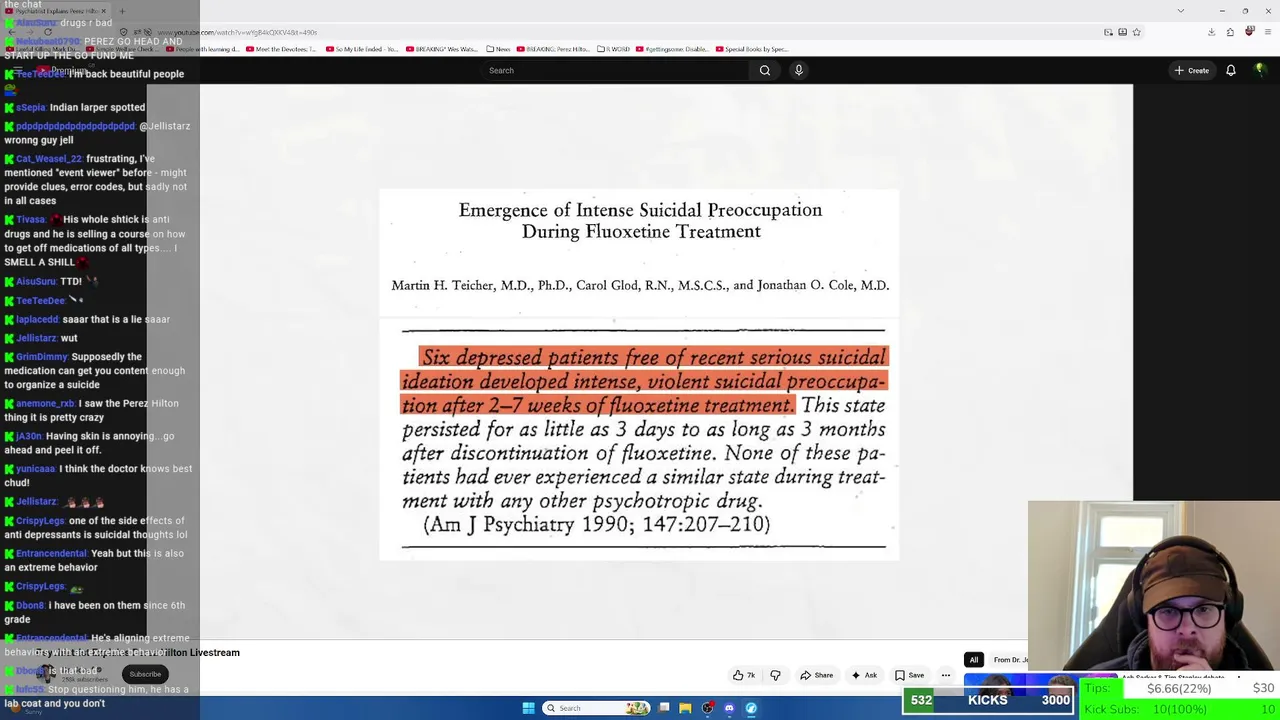Image resolution: width=1280 pixels, height=720 pixels.
Task: Click chat username Cat_Weasel_22
Action: pyautogui.click(x=49, y=159)
